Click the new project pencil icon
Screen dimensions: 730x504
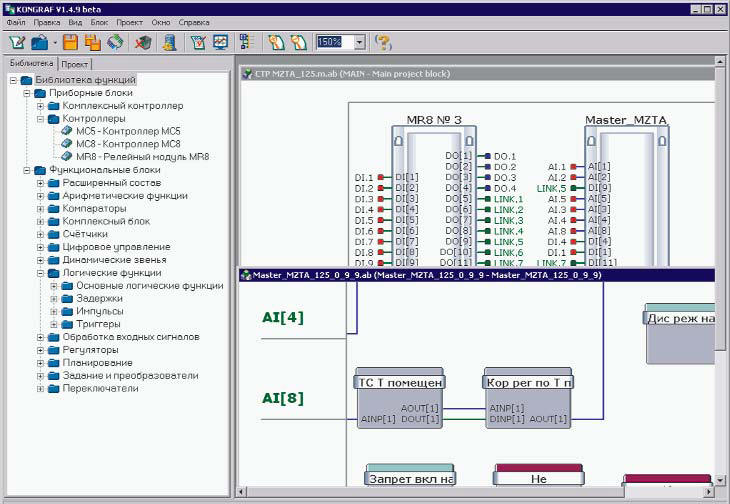(x=17, y=42)
